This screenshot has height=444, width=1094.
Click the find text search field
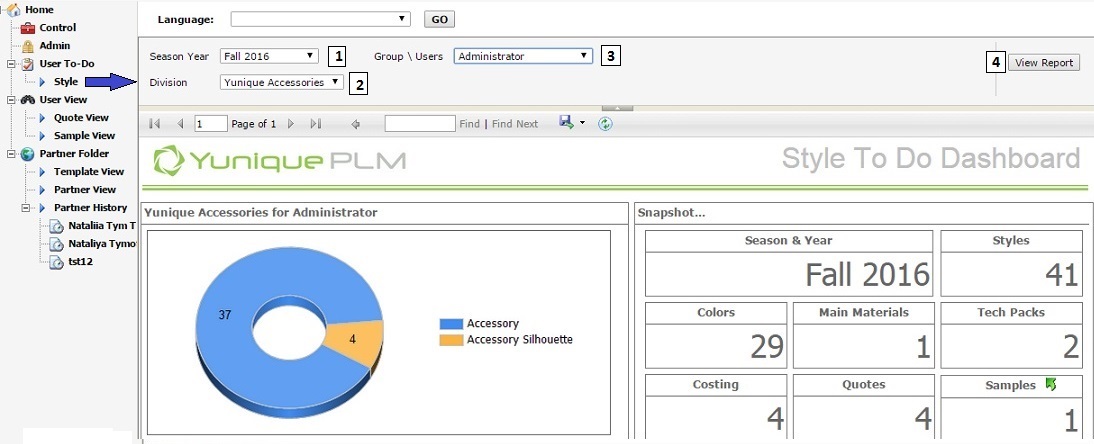click(x=420, y=124)
